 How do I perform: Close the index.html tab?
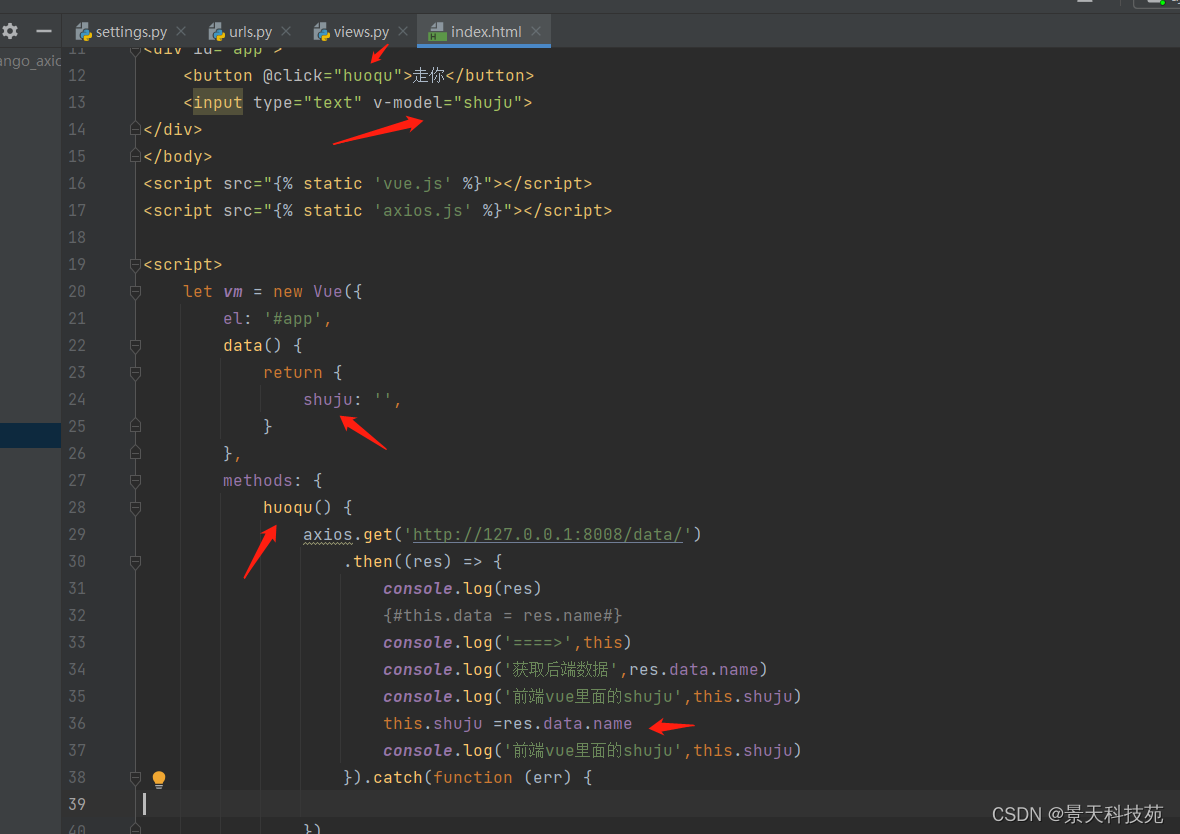[536, 32]
